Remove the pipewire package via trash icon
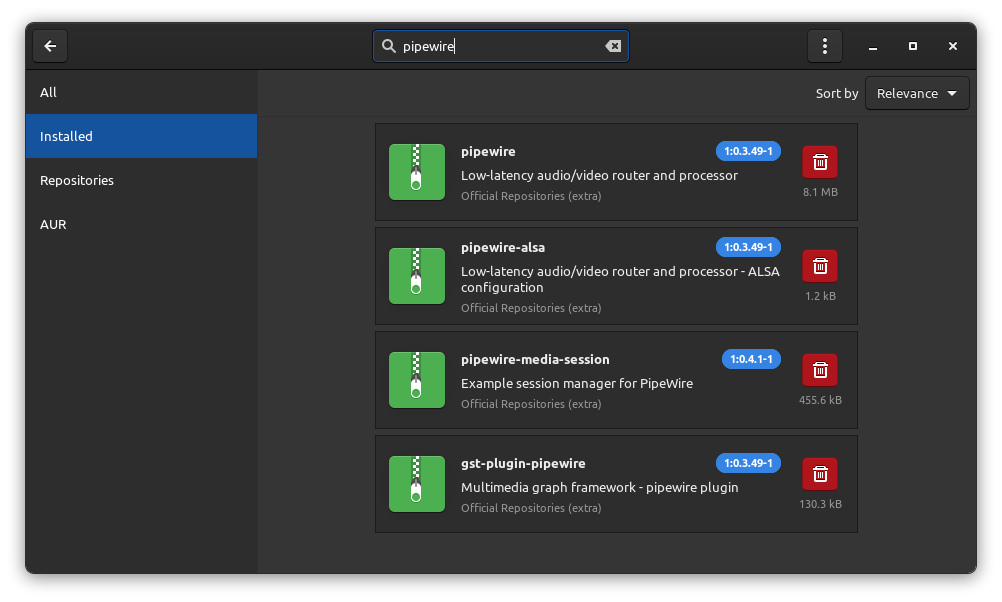 tap(820, 162)
